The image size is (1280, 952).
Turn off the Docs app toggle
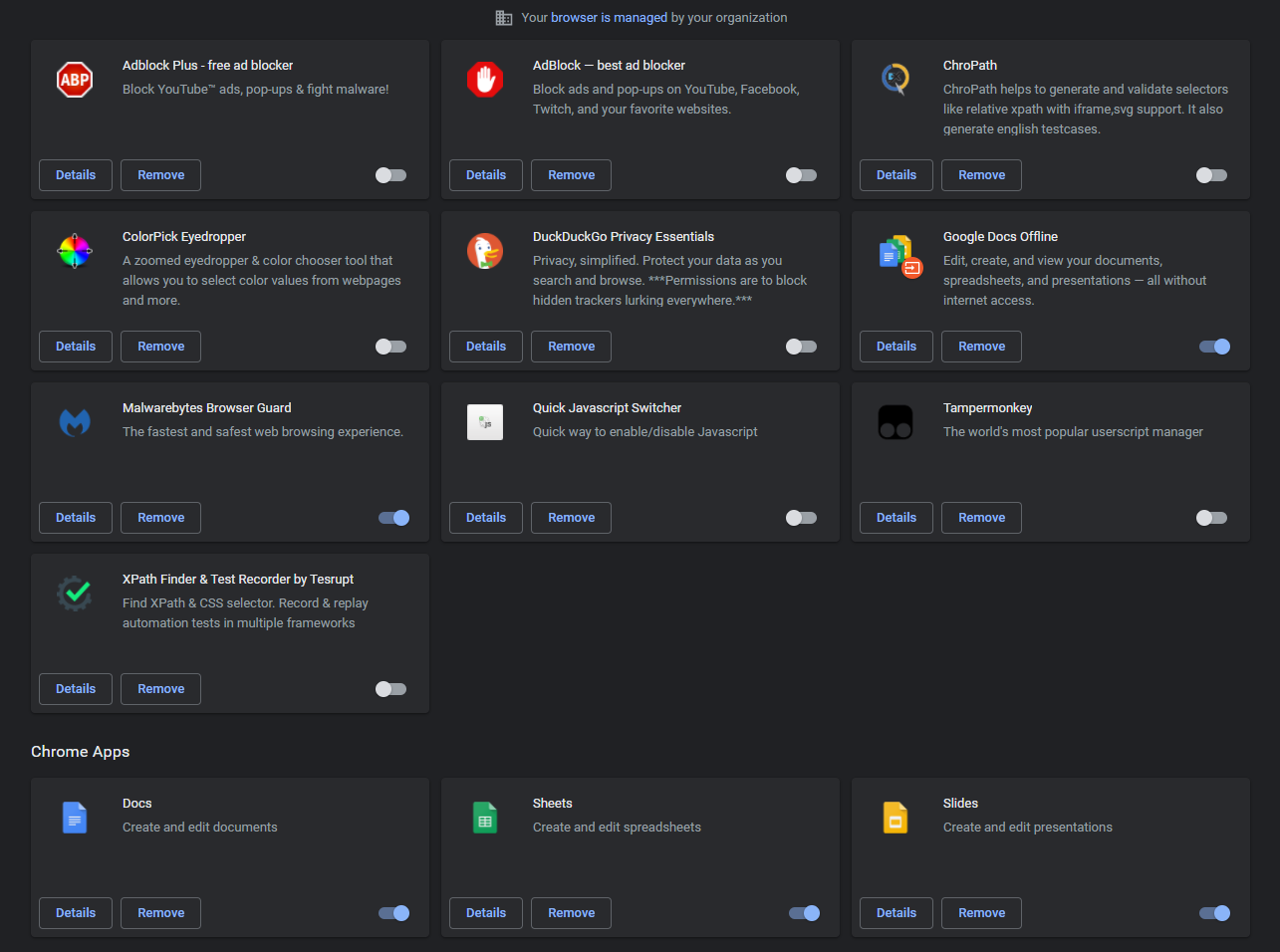click(393, 913)
